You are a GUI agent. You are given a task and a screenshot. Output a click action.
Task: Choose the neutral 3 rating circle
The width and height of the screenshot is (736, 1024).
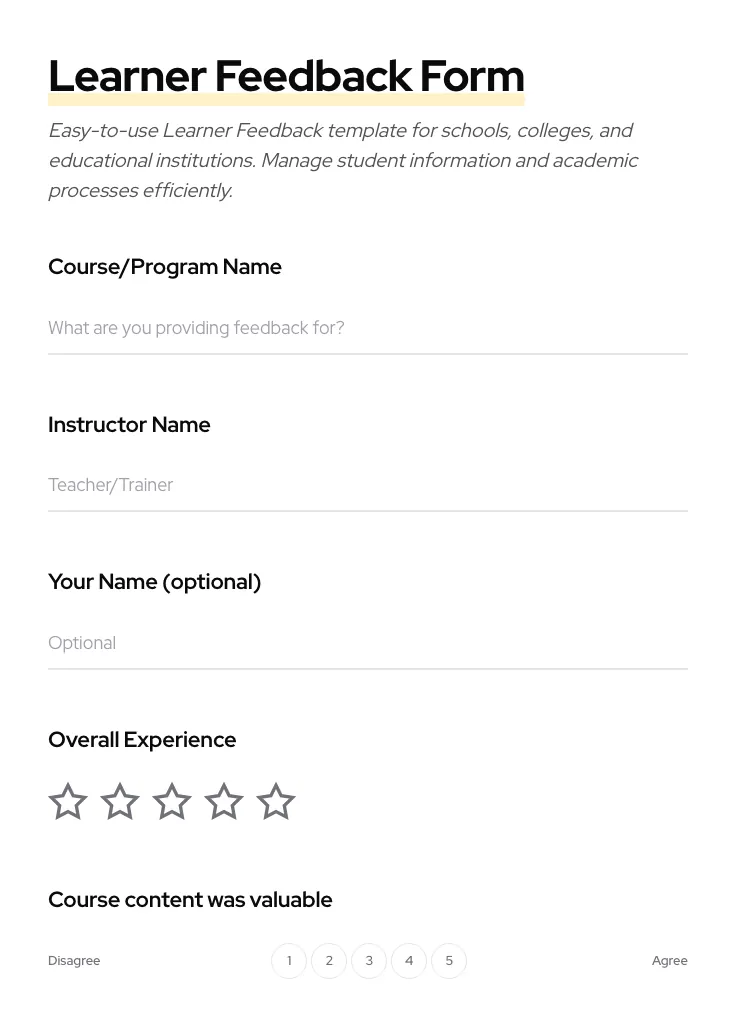[x=369, y=960]
